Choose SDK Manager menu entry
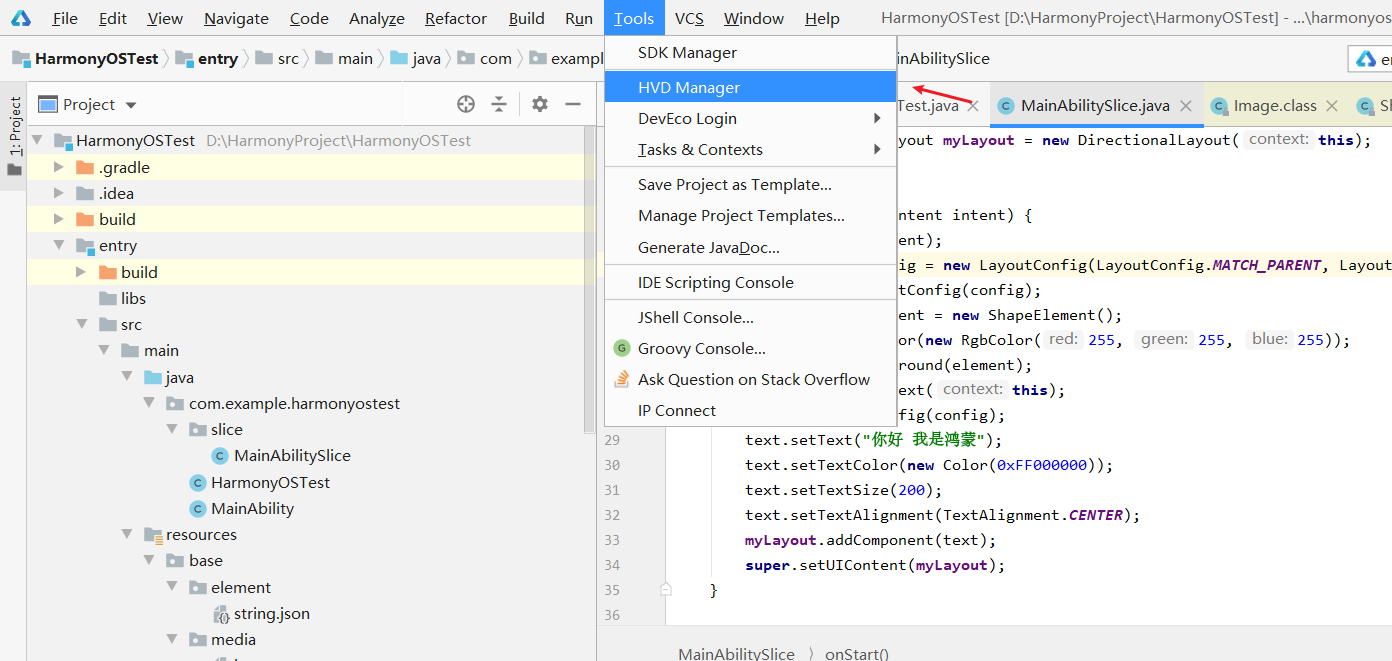The width and height of the screenshot is (1392, 661). (x=688, y=53)
